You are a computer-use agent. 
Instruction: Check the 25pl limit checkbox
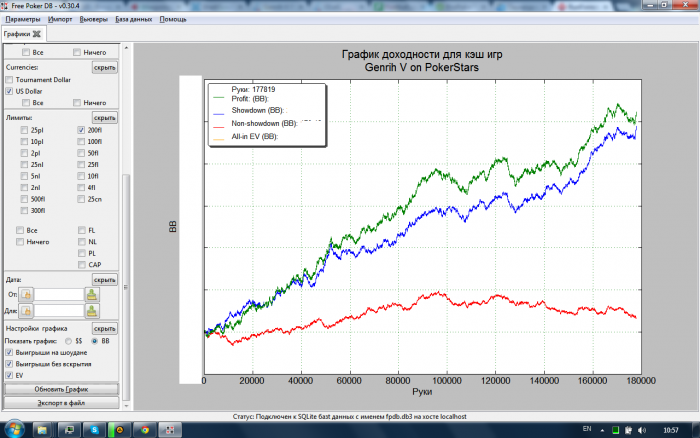(x=24, y=130)
